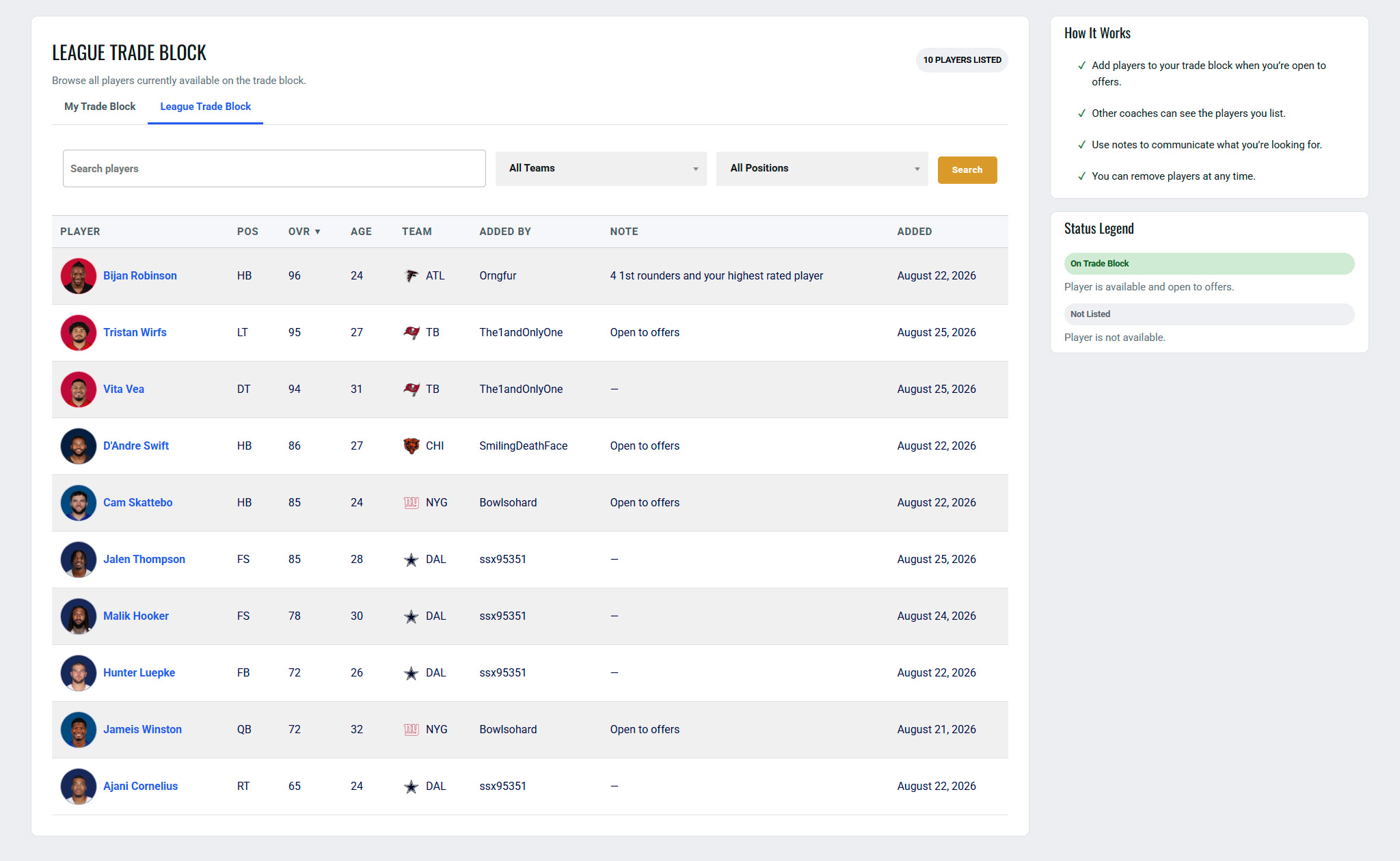This screenshot has width=1400, height=861.
Task: Switch to the My Trade Block tab
Action: coord(100,107)
